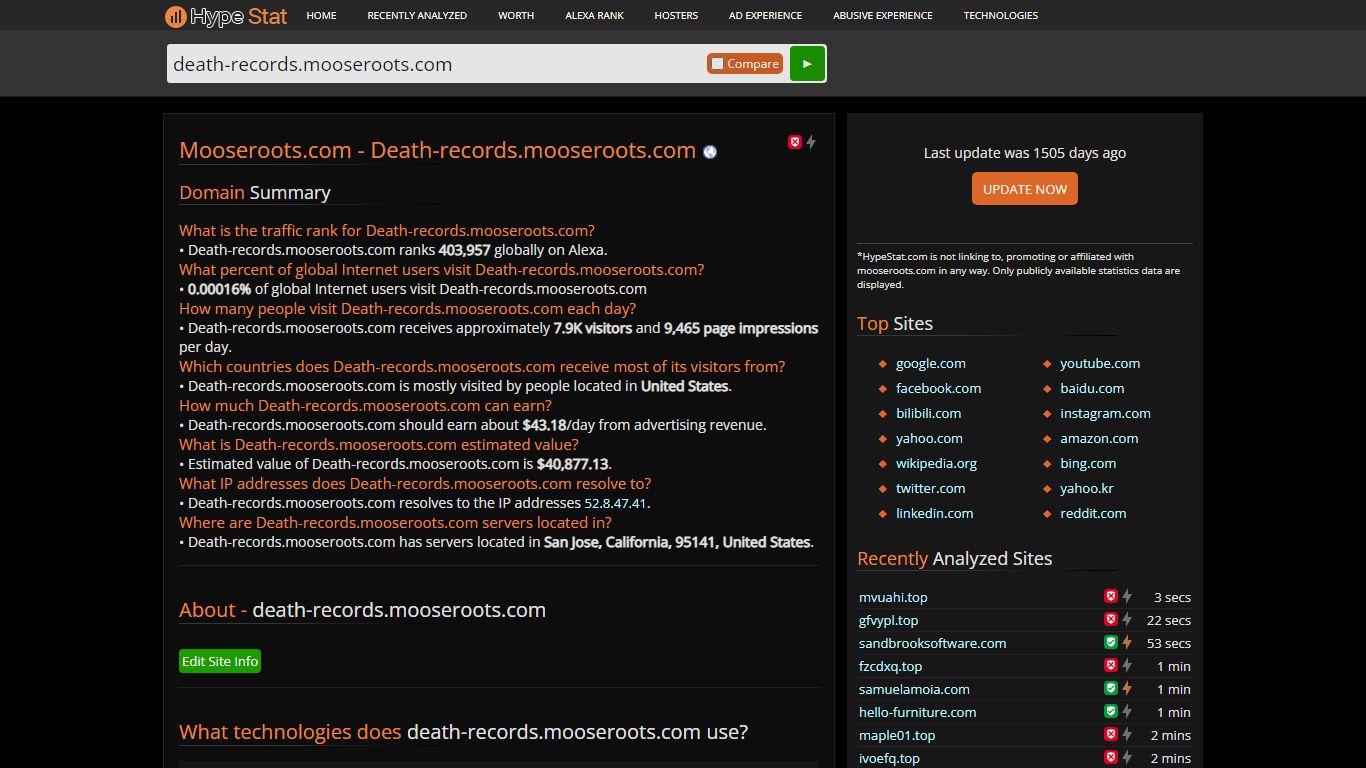Click the green shield icon for sandbrooksoftware.com
Image resolution: width=1366 pixels, height=768 pixels.
pyautogui.click(x=1110, y=642)
